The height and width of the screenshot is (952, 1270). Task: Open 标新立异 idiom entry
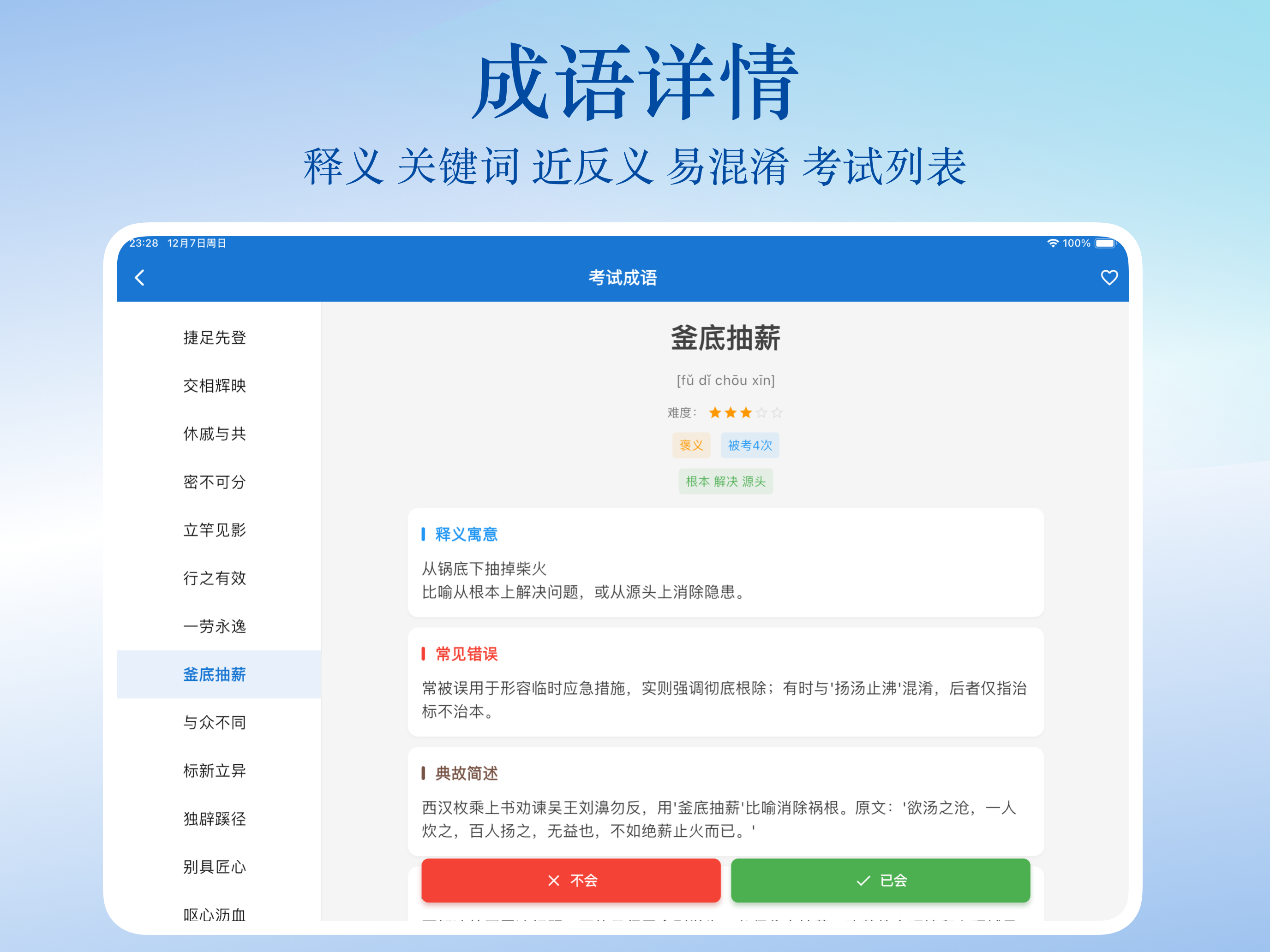218,771
